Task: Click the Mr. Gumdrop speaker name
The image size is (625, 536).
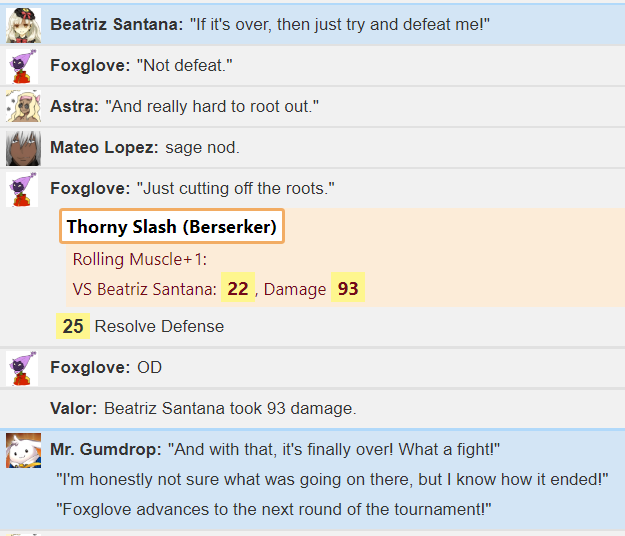Action: point(106,449)
